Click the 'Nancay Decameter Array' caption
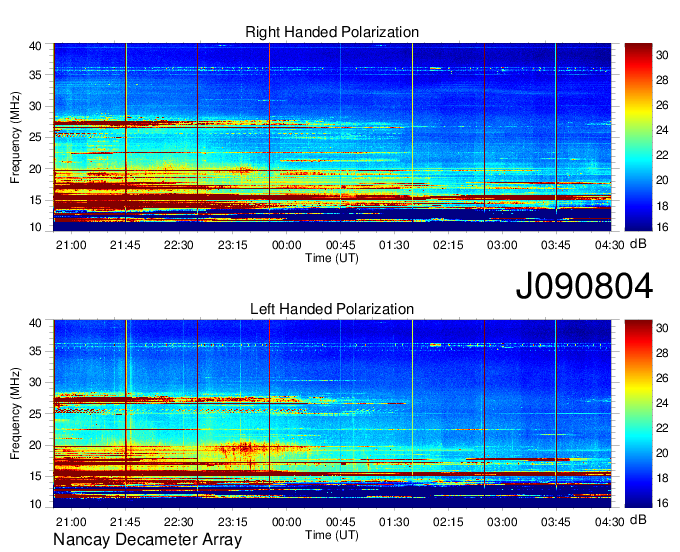This screenshot has height=552, width=680. 147,540
